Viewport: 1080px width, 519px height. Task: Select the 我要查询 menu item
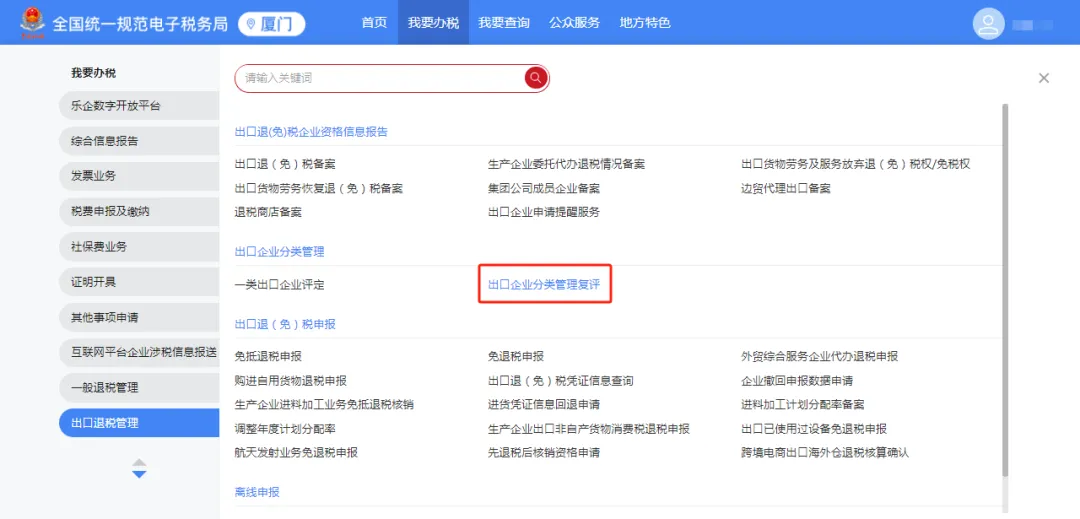pyautogui.click(x=504, y=23)
